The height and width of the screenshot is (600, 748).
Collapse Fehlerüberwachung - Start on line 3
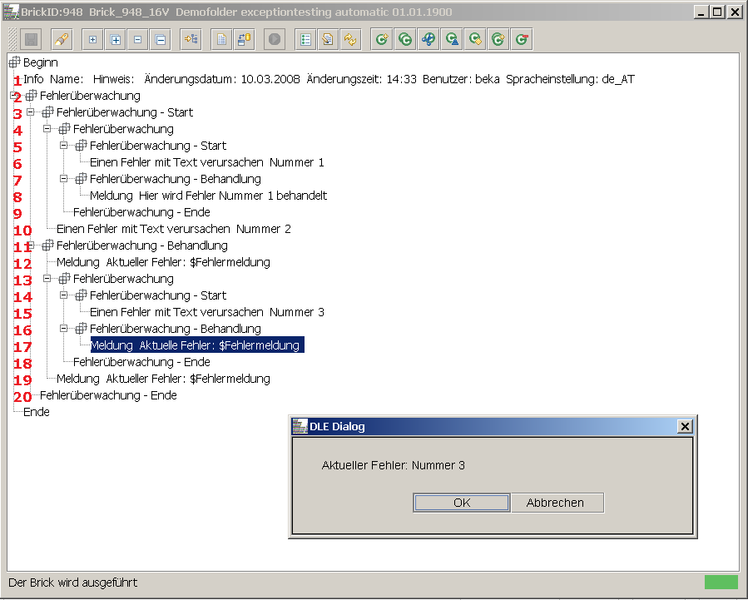pyautogui.click(x=31, y=112)
